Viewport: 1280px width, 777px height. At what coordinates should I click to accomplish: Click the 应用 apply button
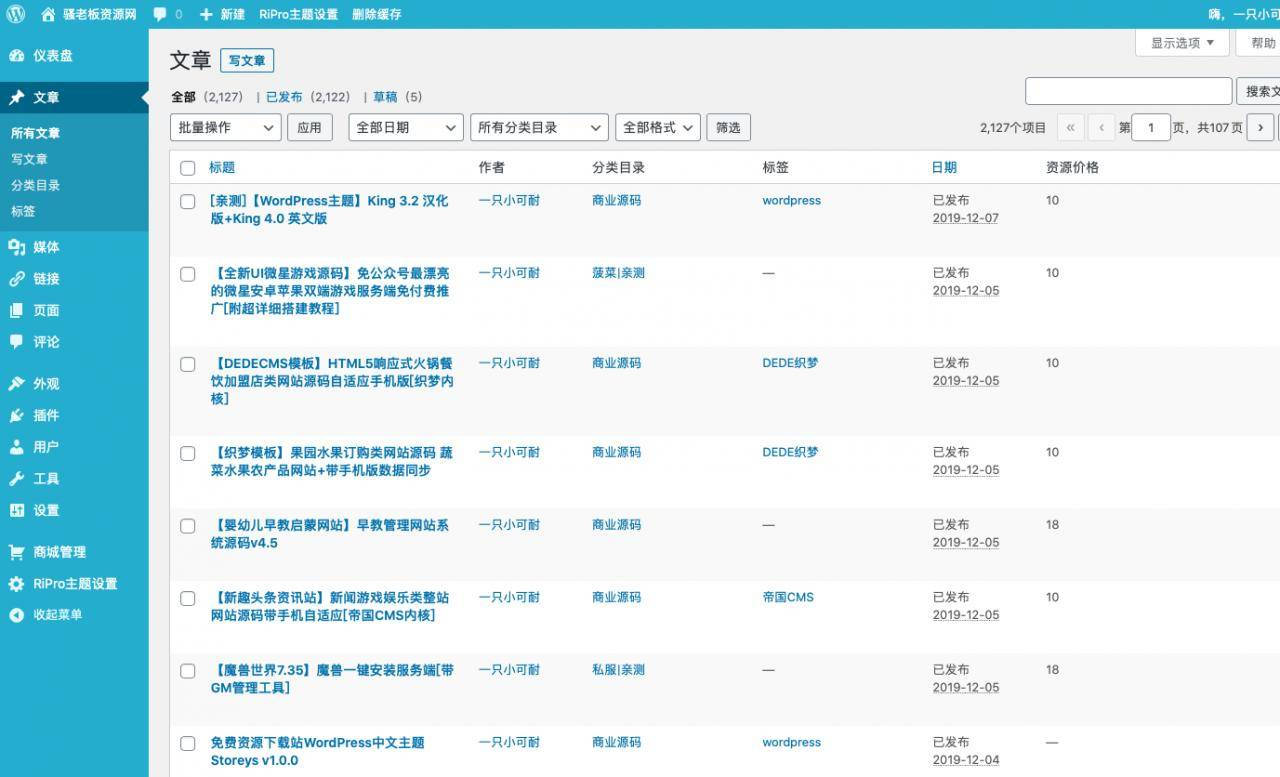point(310,128)
